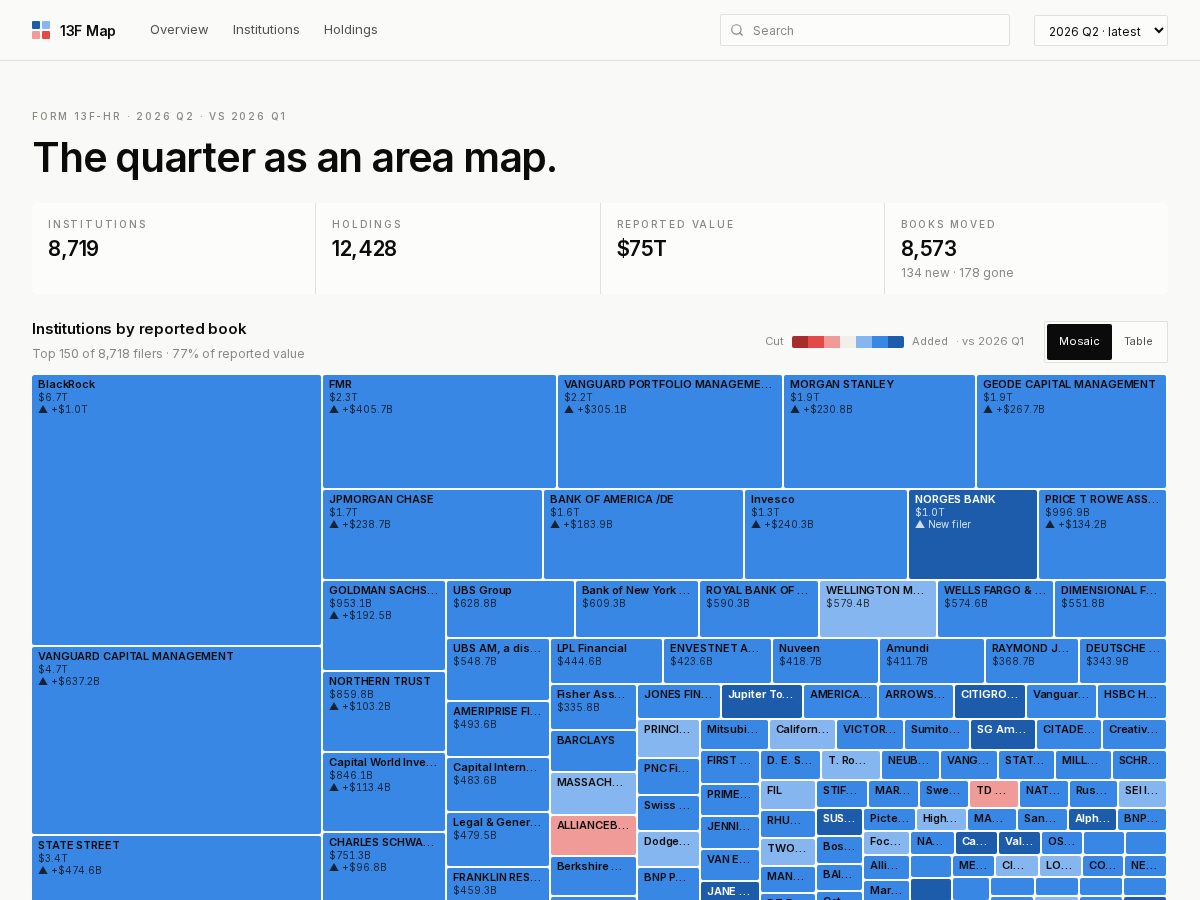1200x900 pixels.
Task: Select the Berkshire tile
Action: [x=593, y=876]
